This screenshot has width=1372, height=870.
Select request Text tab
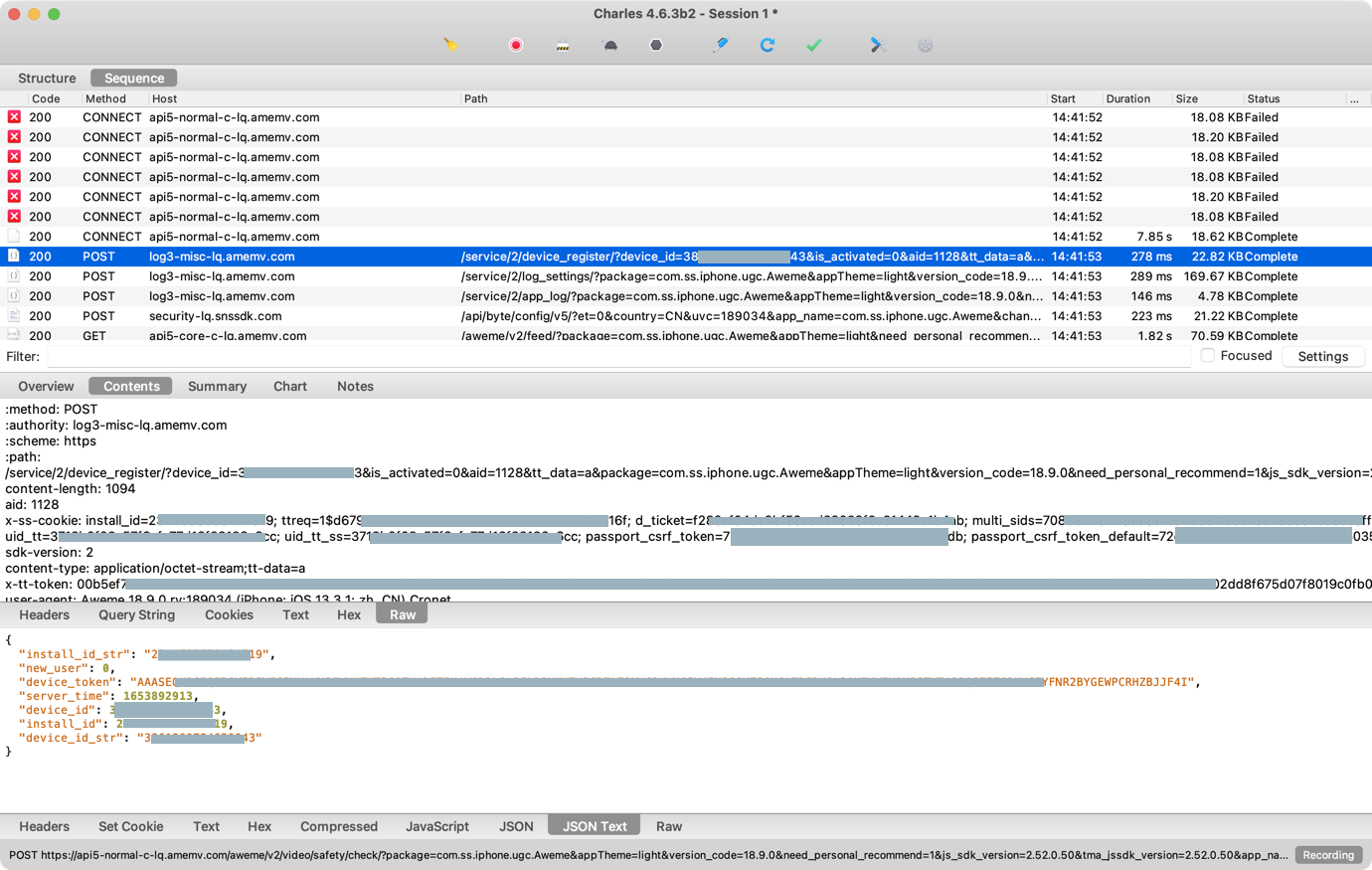point(295,614)
